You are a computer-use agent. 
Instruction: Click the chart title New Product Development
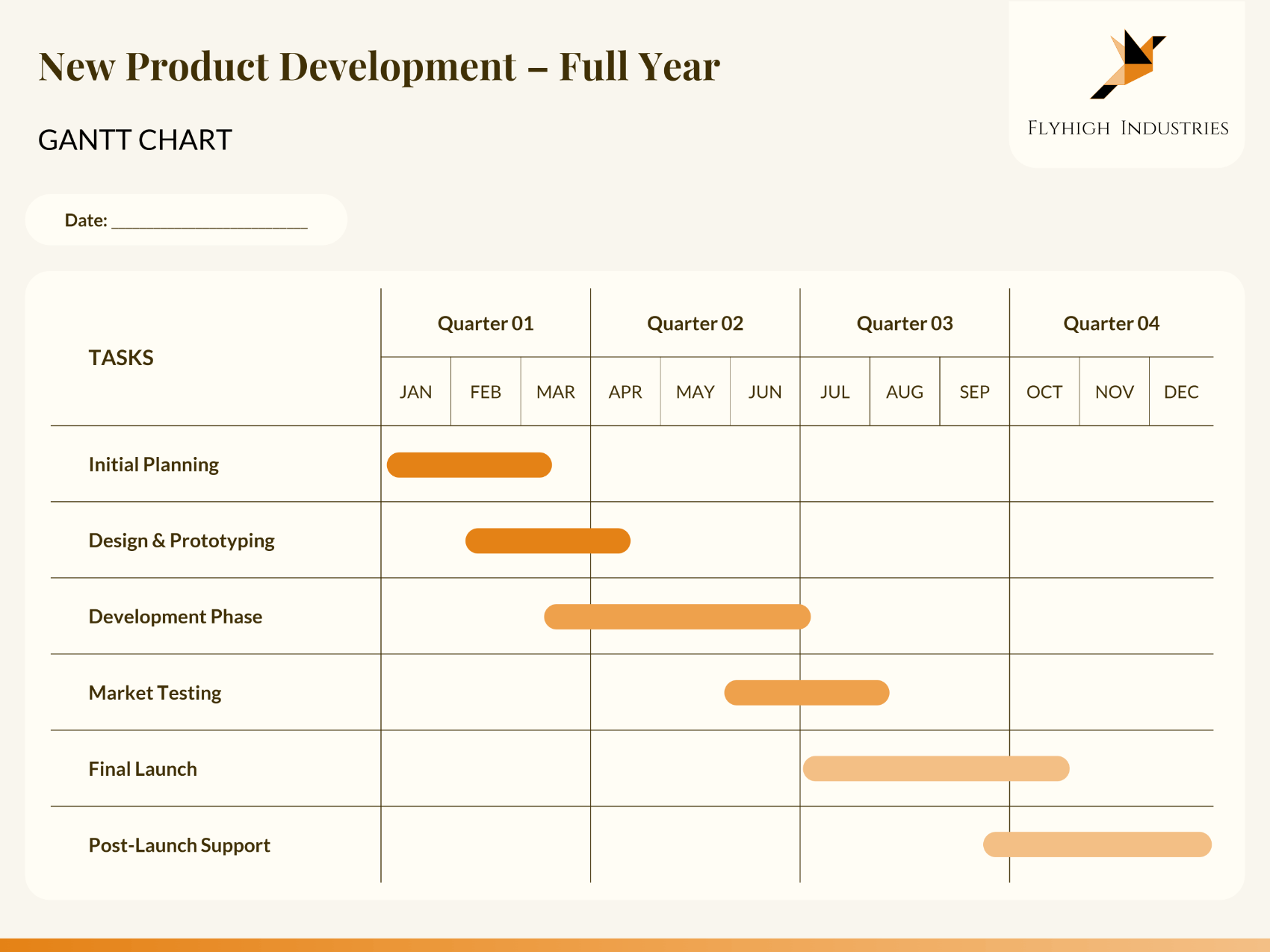(380, 66)
